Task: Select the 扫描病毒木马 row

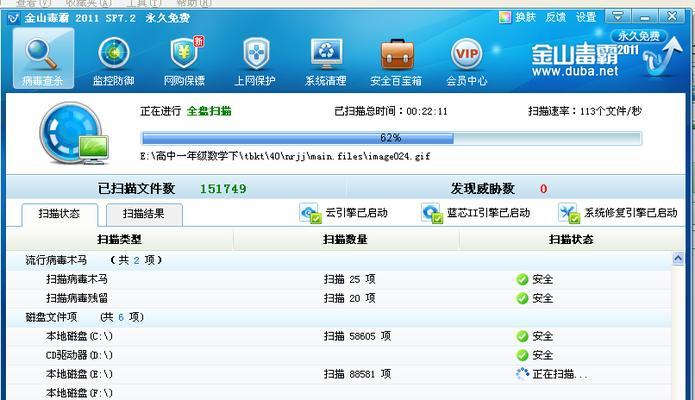Action: click(x=339, y=279)
